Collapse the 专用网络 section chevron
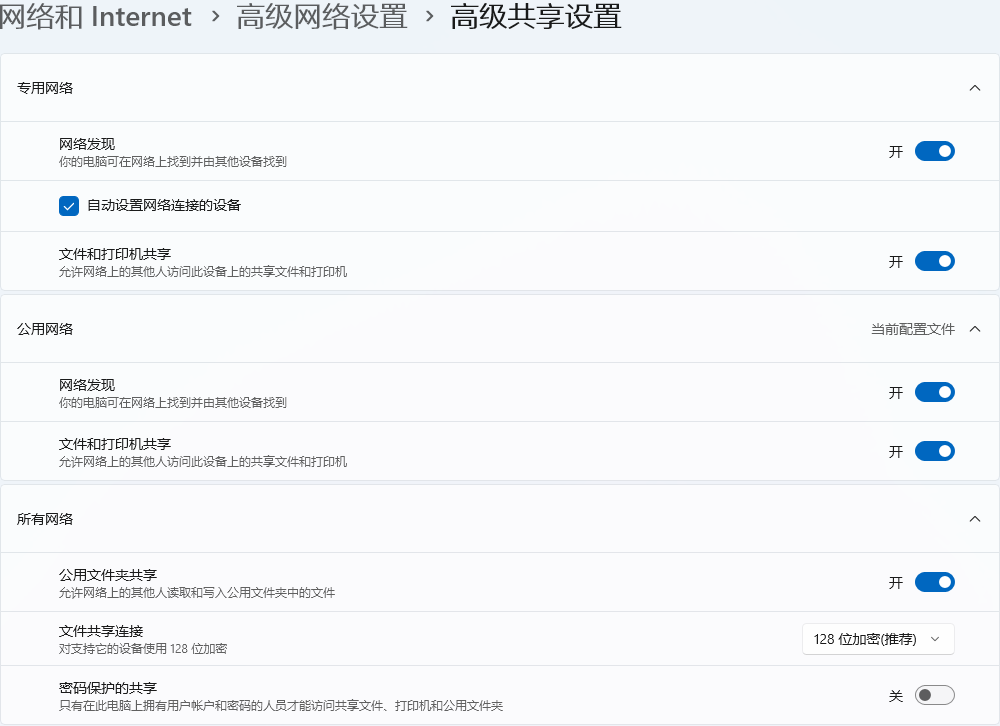The height and width of the screenshot is (726, 1000). [x=975, y=88]
